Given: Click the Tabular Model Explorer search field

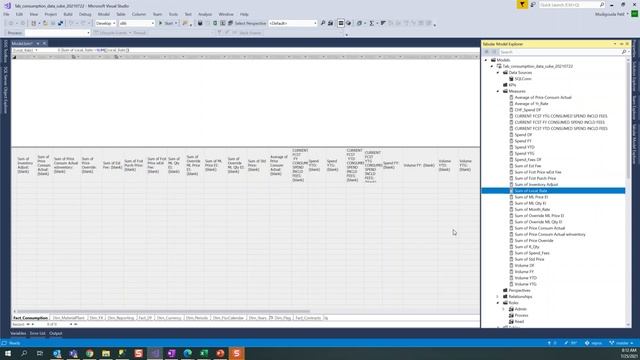Looking at the screenshot, I should tap(559, 52).
